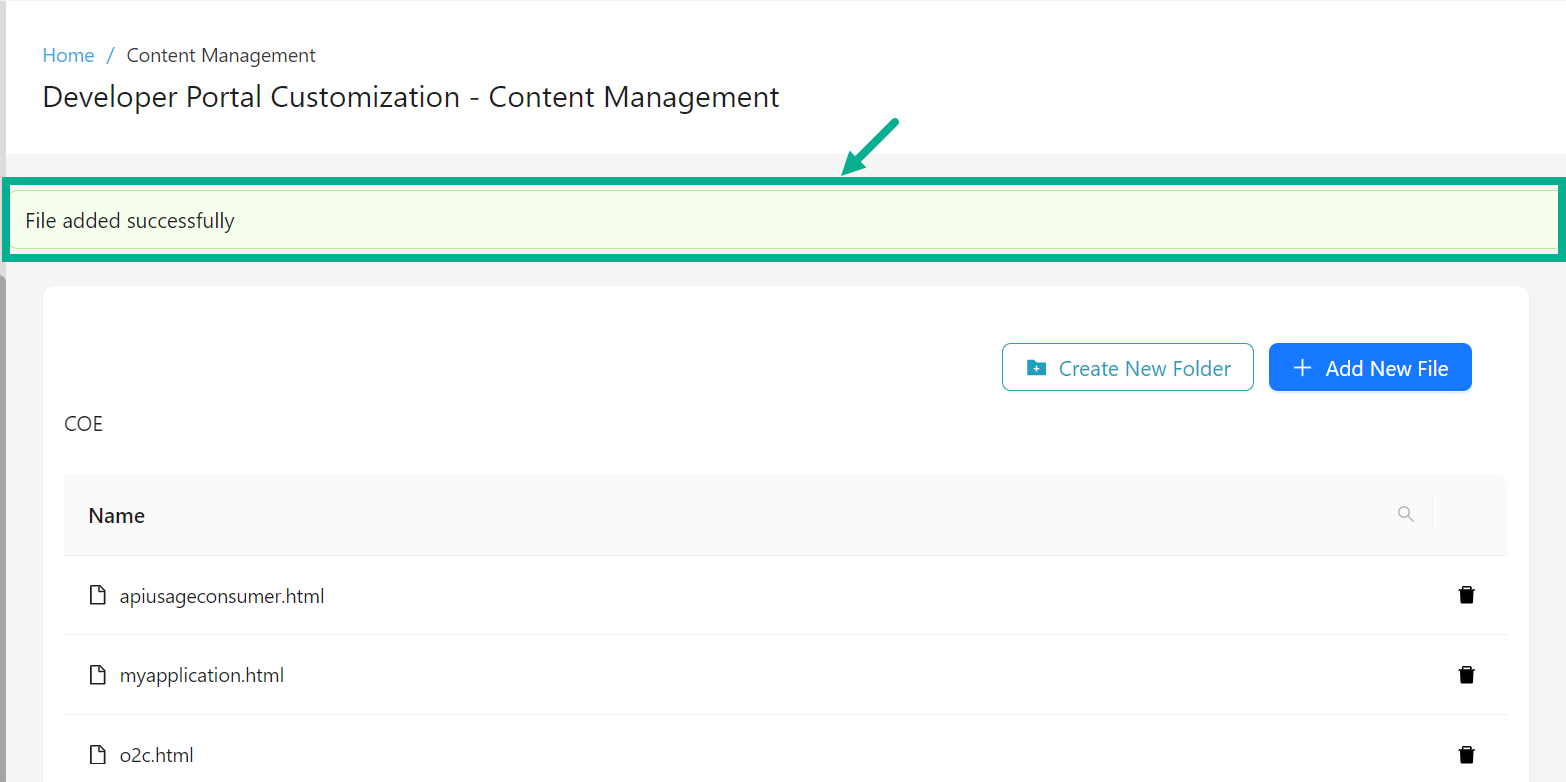Click the Add New File button
Image resolution: width=1566 pixels, height=782 pixels.
click(x=1370, y=367)
